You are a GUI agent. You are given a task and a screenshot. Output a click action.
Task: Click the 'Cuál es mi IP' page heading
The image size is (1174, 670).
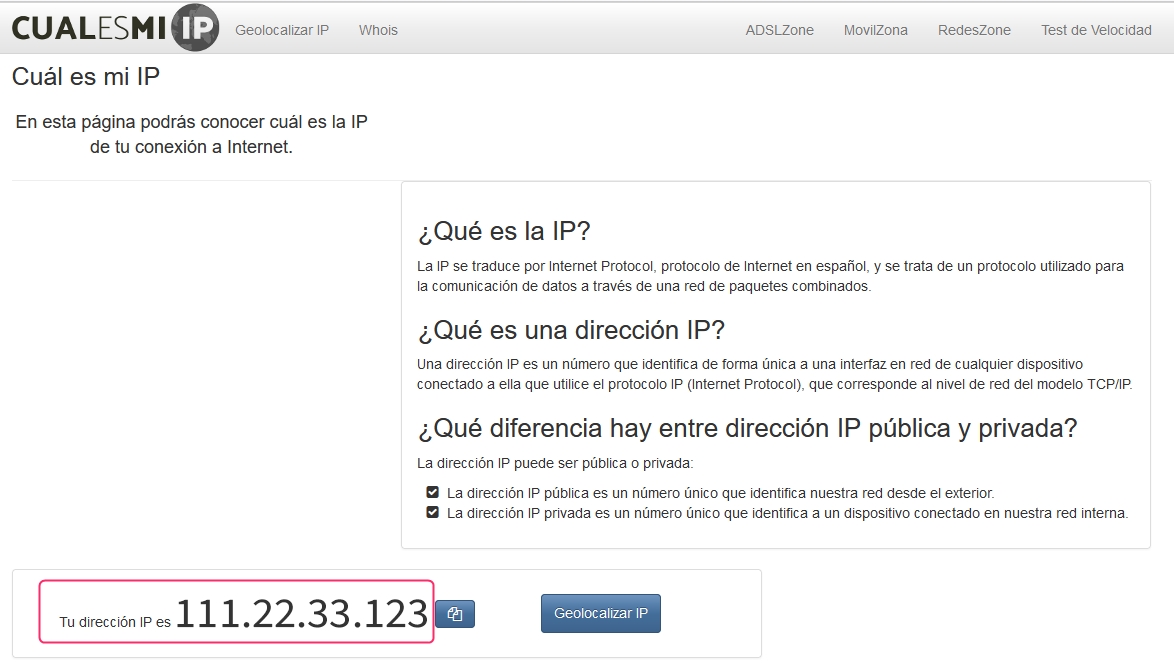(86, 77)
